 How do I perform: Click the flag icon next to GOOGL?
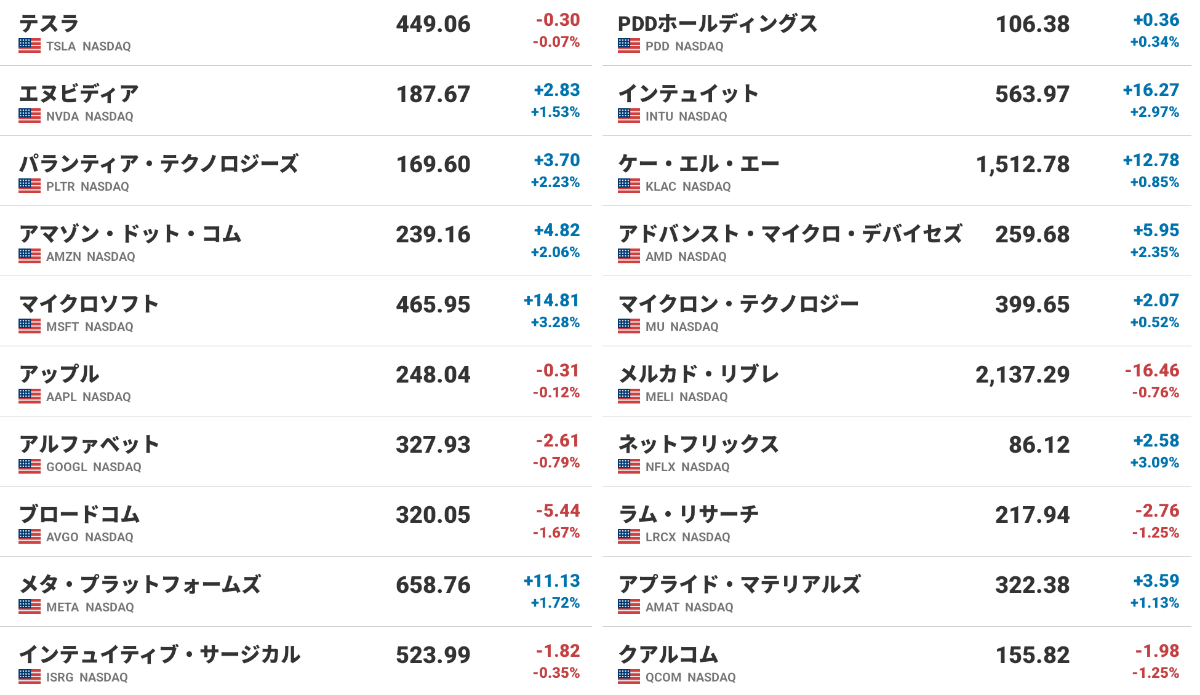pos(29,466)
